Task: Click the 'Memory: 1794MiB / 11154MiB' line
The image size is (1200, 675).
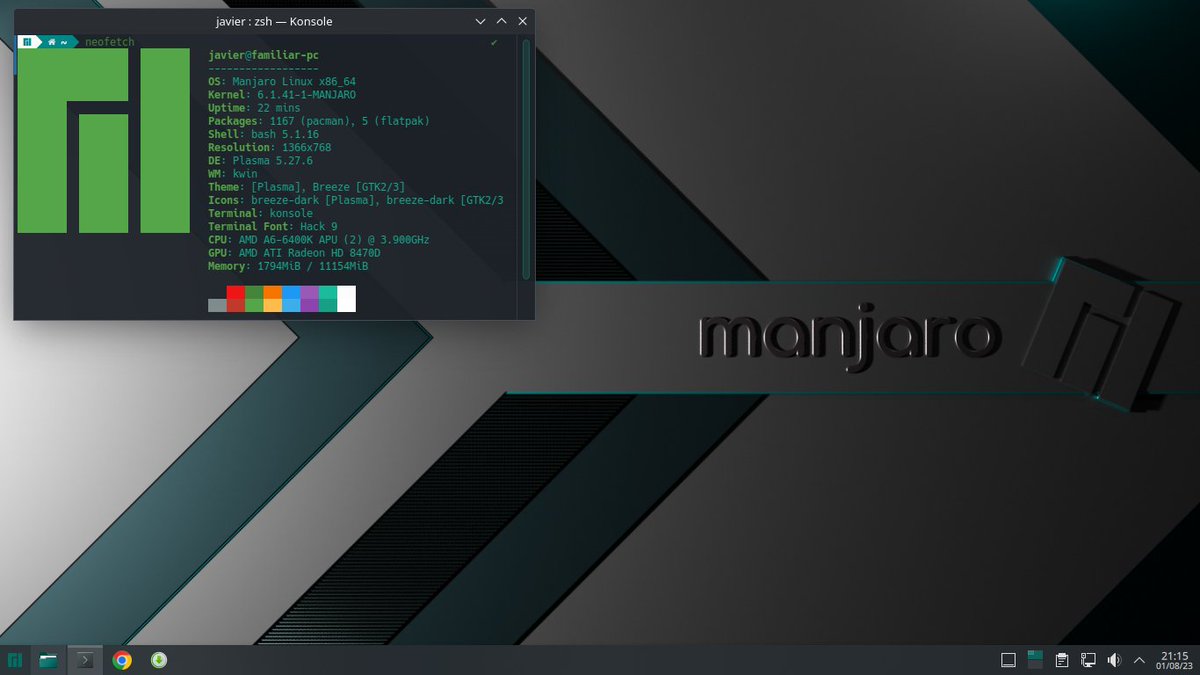Action: (289, 266)
